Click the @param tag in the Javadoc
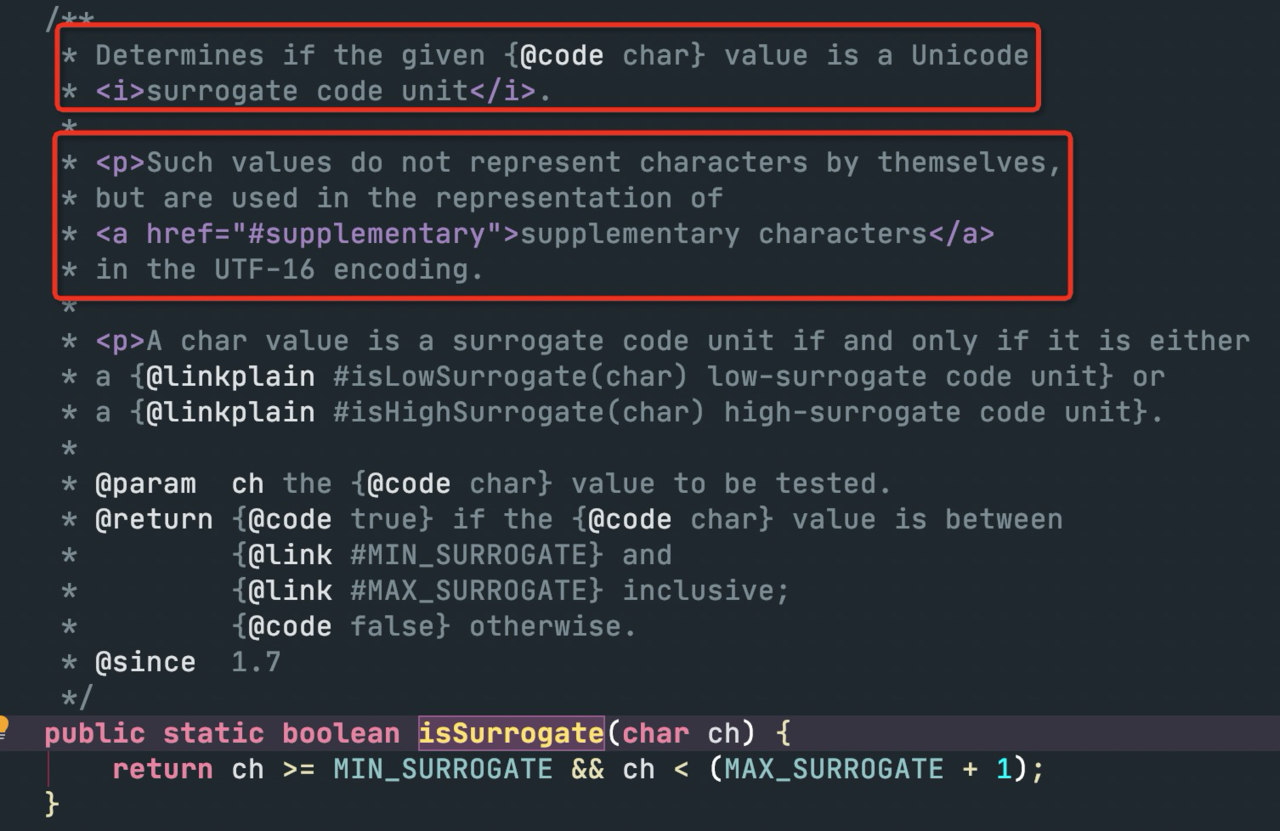Image resolution: width=1280 pixels, height=831 pixels. pyautogui.click(x=145, y=484)
